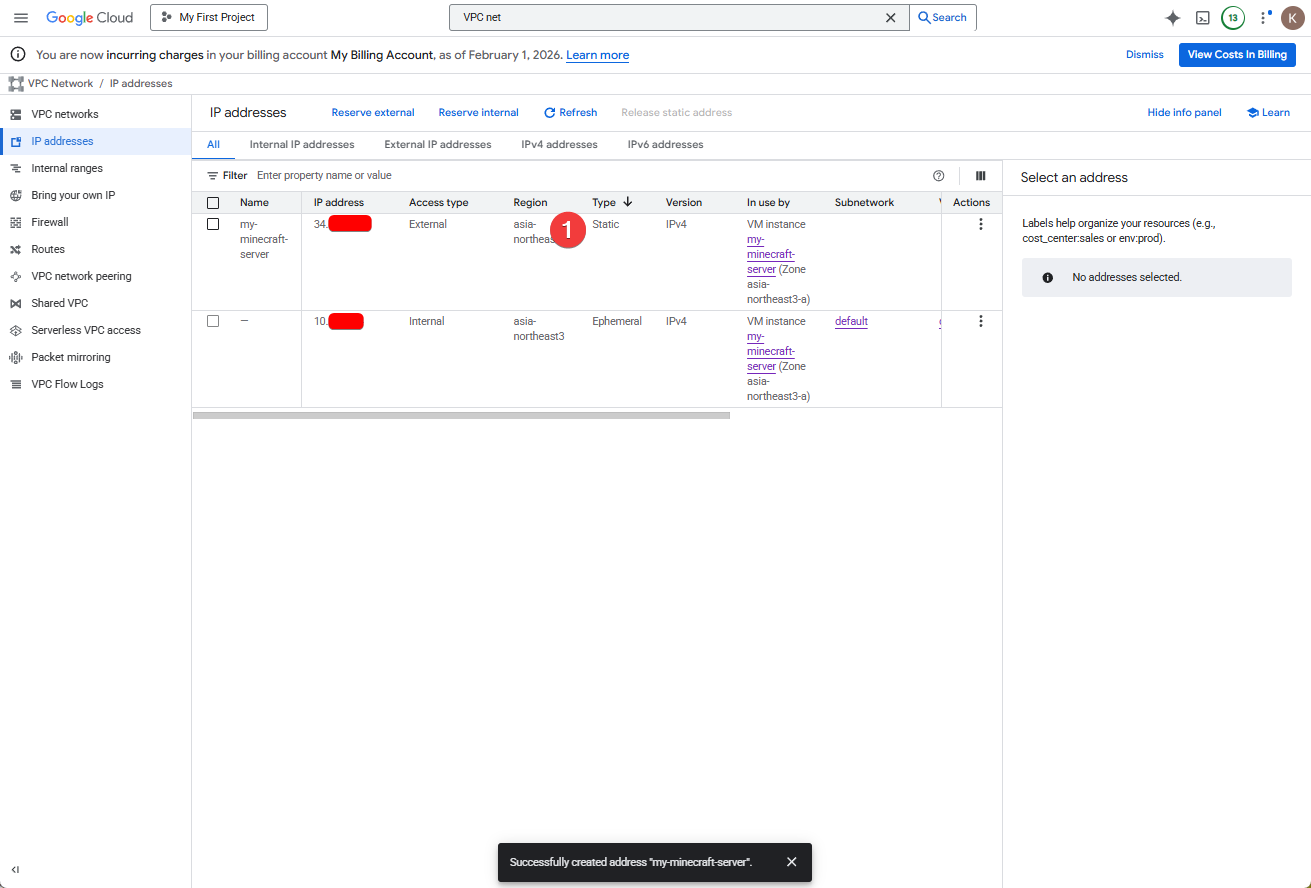Open the My First Project selector
Image resolution: width=1311 pixels, height=888 pixels.
(x=209, y=17)
